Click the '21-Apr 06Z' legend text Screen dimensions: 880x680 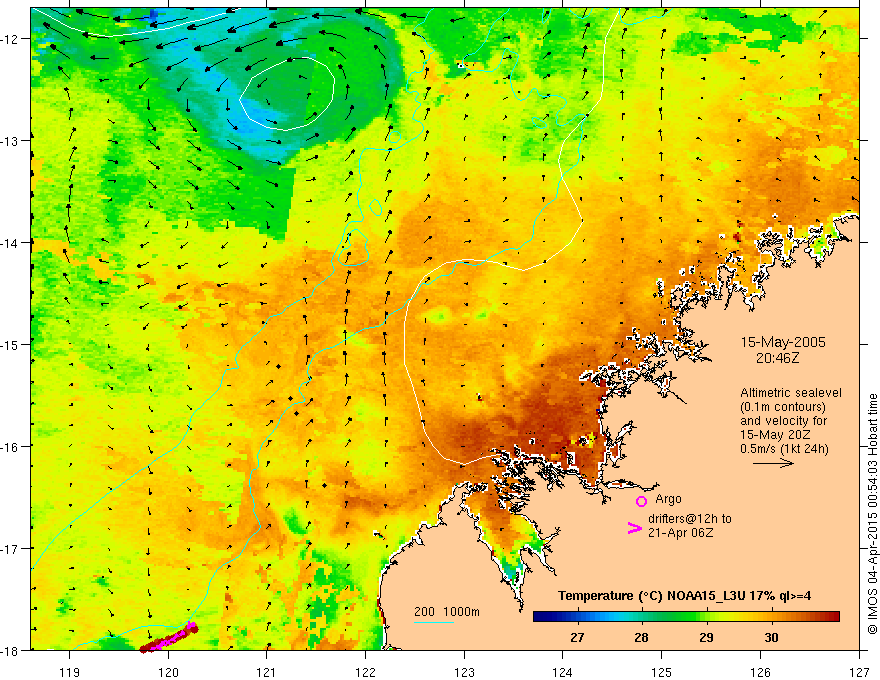click(680, 533)
